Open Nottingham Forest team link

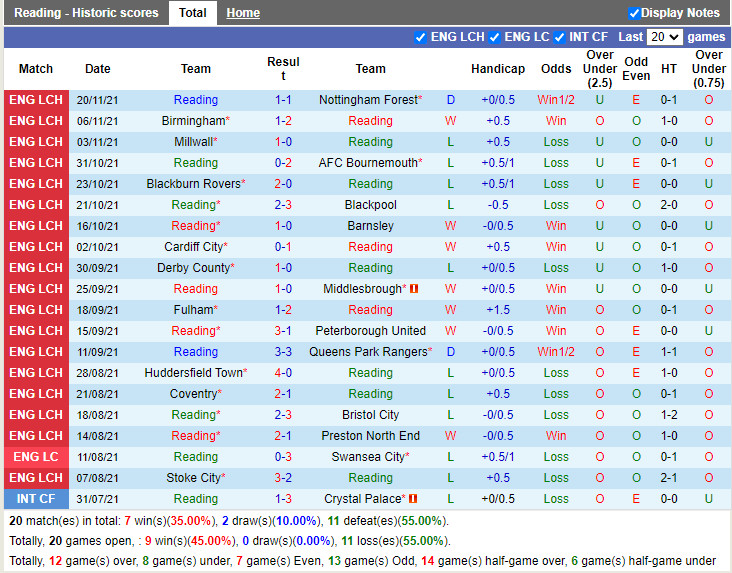tap(367, 100)
